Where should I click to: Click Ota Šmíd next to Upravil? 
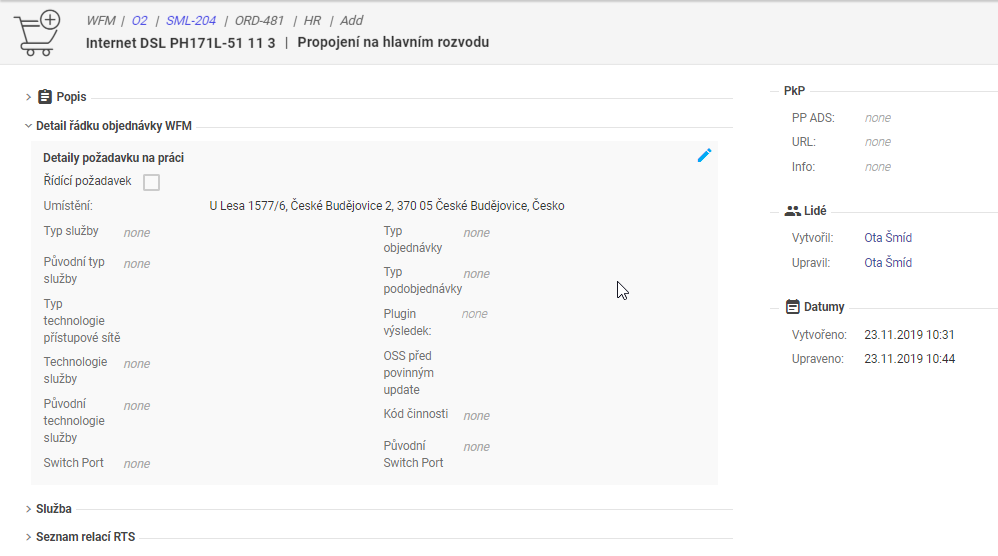click(888, 263)
